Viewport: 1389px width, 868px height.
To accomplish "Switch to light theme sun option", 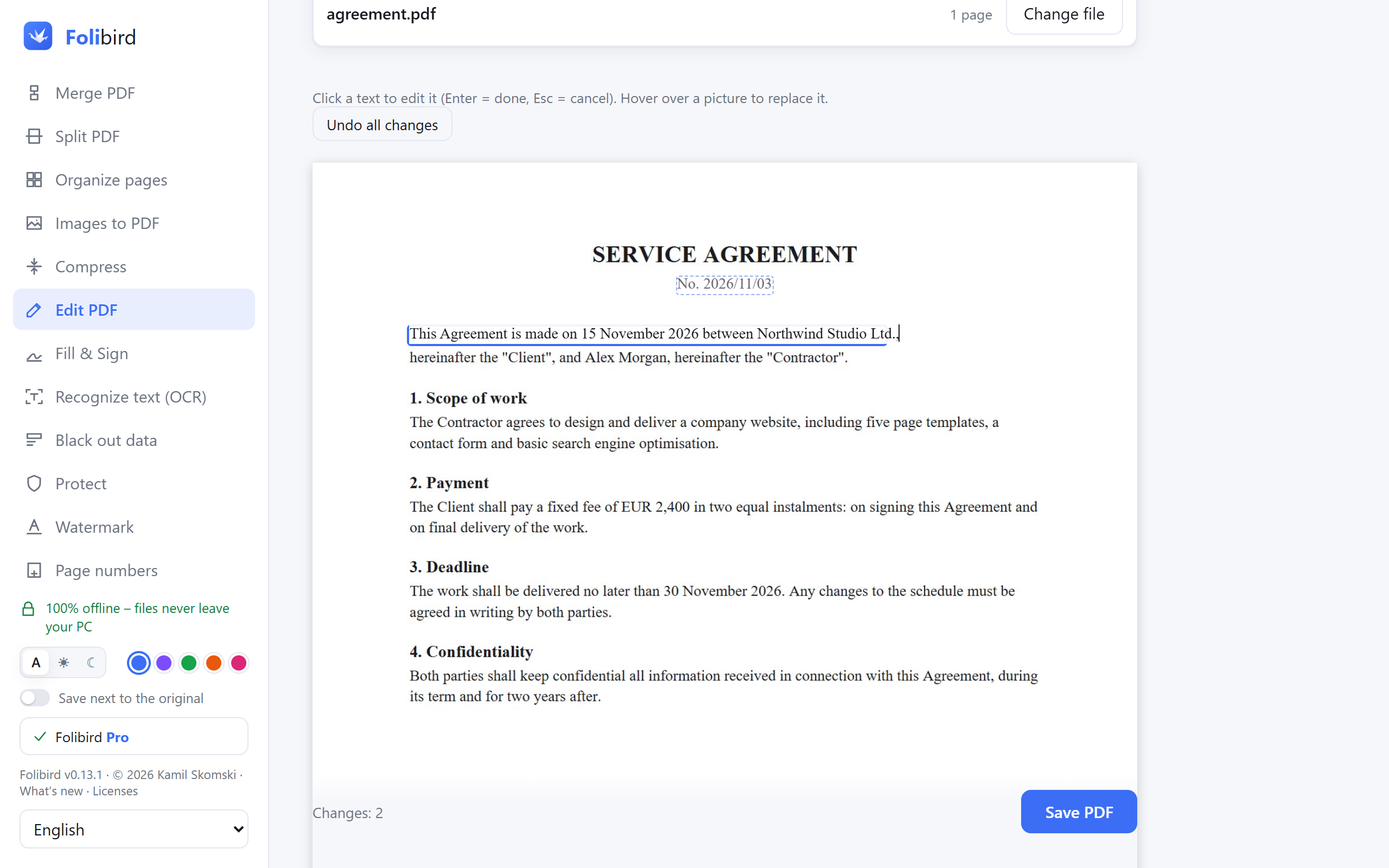I will coord(63,662).
